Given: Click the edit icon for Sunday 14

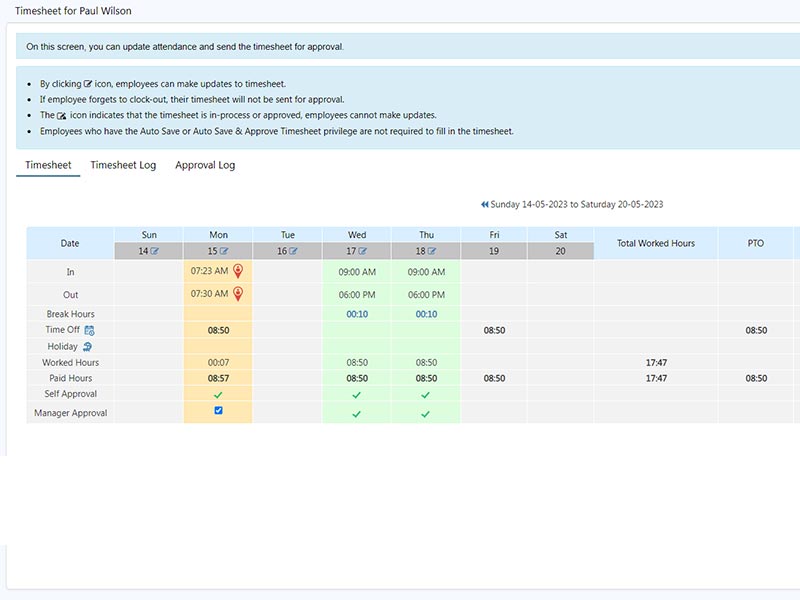Looking at the screenshot, I should pyautogui.click(x=155, y=251).
